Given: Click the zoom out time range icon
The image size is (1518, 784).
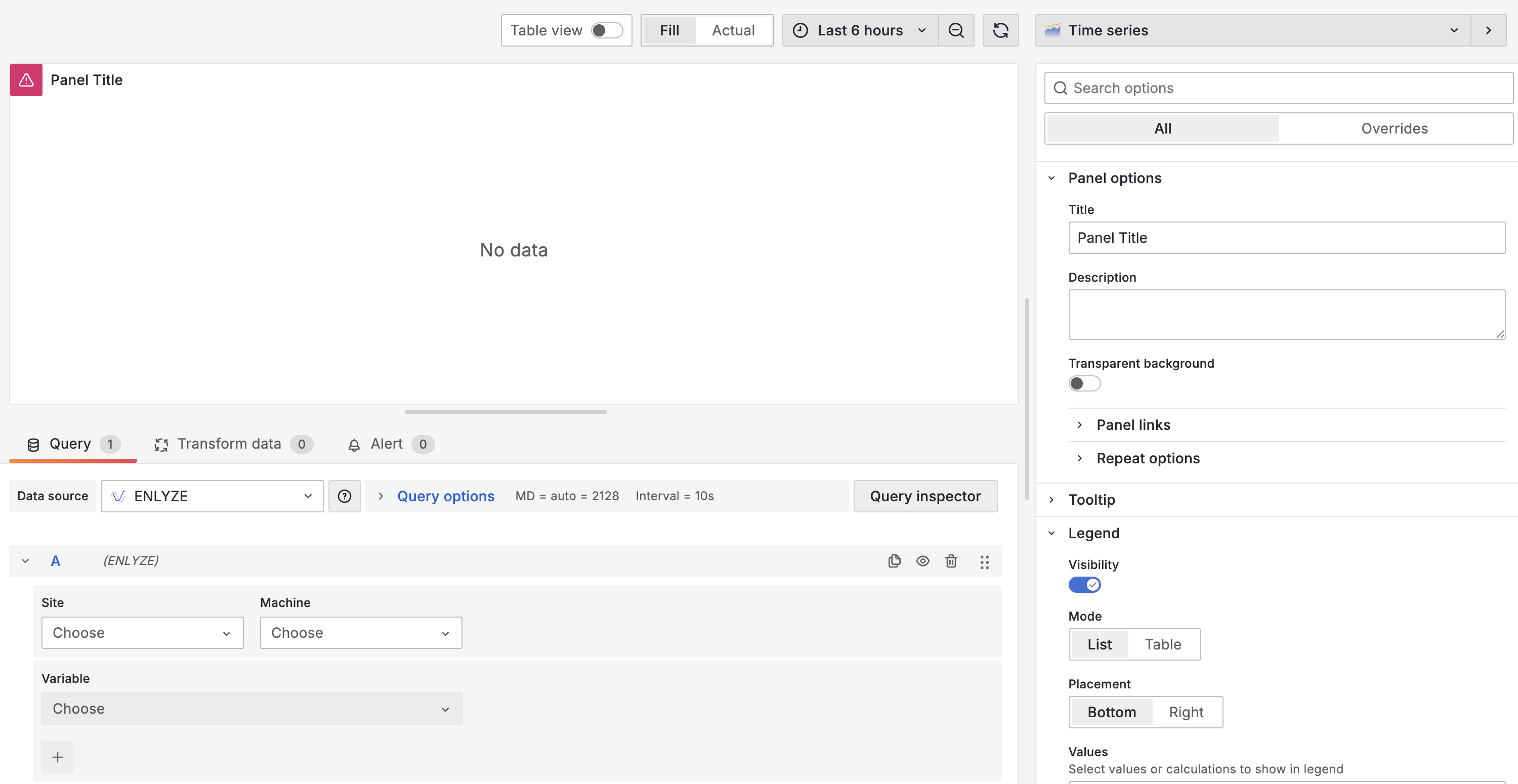Looking at the screenshot, I should click(956, 31).
